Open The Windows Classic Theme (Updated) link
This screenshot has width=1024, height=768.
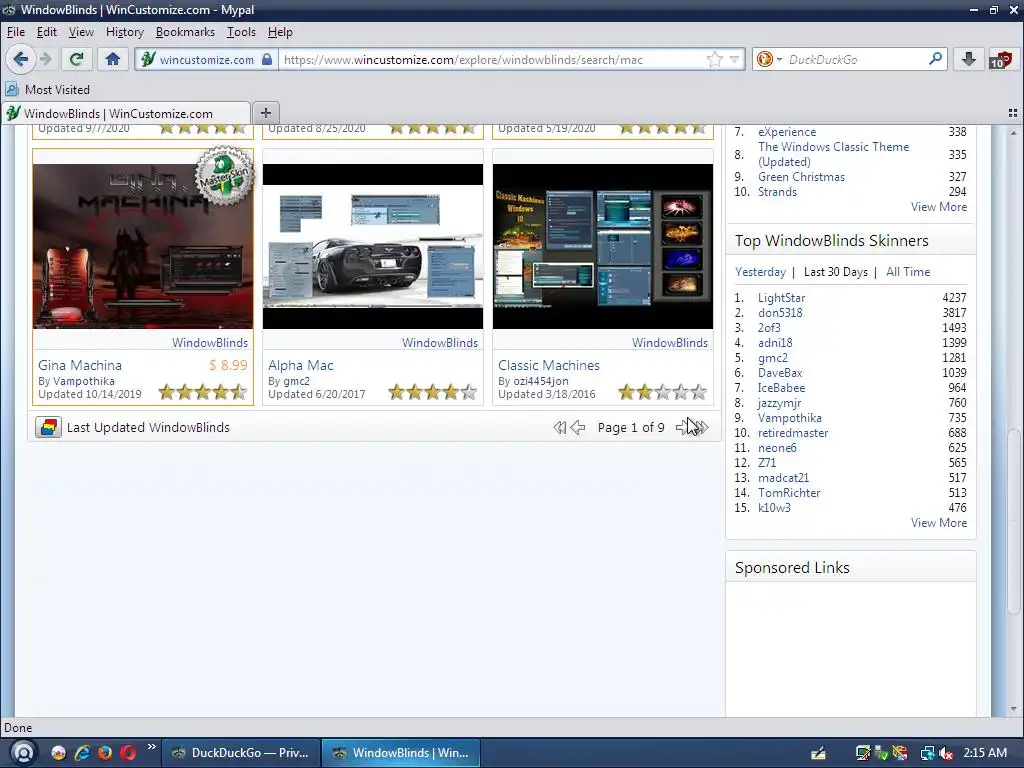833,154
